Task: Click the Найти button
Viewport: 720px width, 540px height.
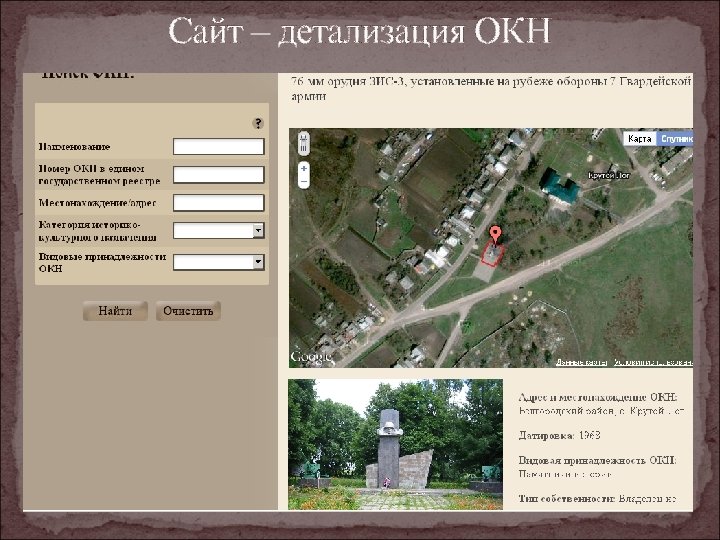Action: point(115,311)
